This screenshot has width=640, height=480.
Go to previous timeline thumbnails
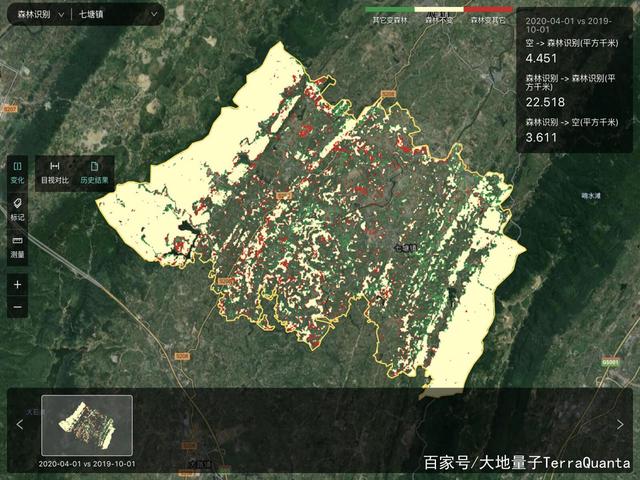click(x=20, y=424)
